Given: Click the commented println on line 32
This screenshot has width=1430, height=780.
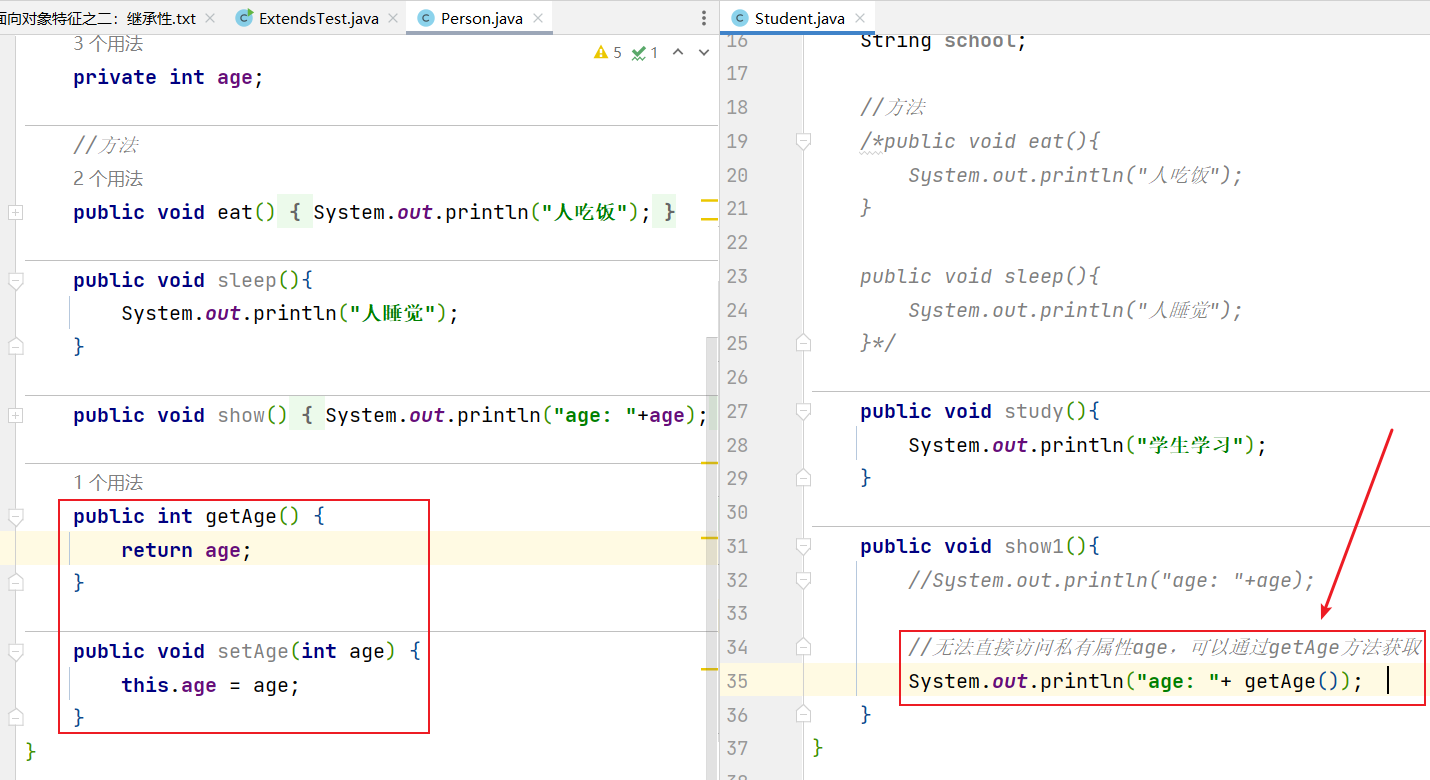Looking at the screenshot, I should (1111, 580).
